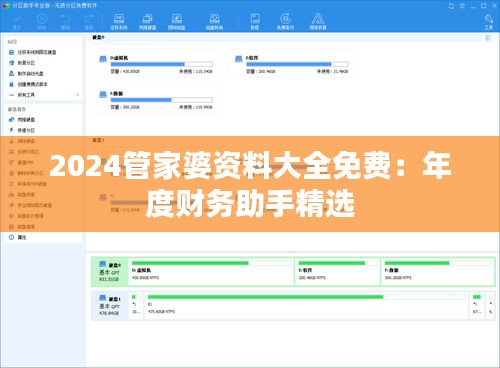Click the refresh icon in title bar

pos(451,6)
